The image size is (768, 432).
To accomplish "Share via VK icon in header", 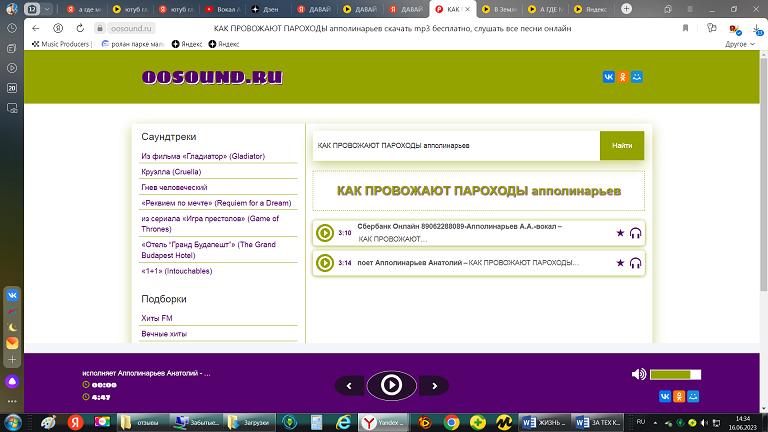I will pos(608,77).
